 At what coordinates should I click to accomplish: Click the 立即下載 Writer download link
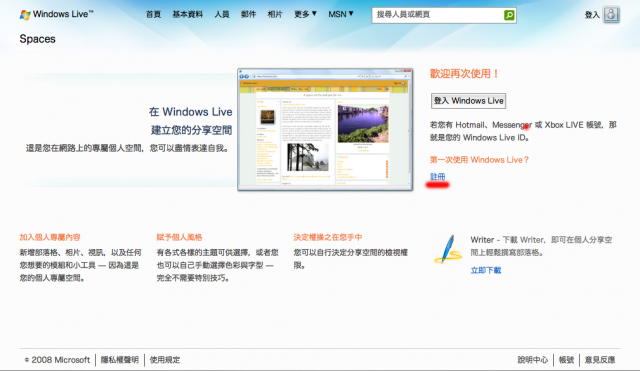point(486,270)
